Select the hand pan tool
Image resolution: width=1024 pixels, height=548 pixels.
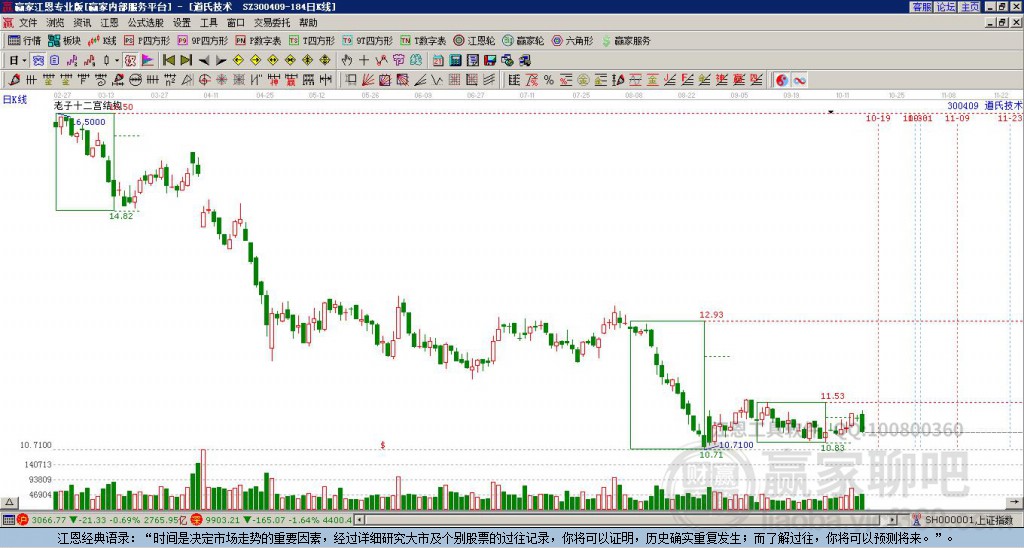tap(347, 61)
